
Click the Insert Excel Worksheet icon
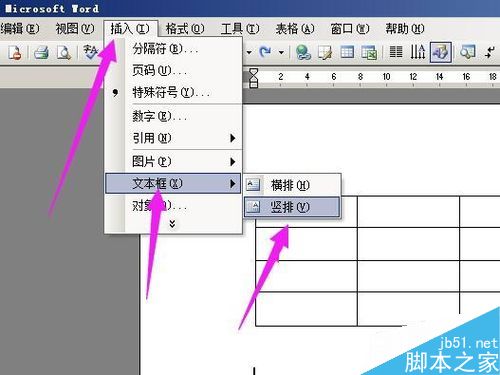tap(369, 52)
